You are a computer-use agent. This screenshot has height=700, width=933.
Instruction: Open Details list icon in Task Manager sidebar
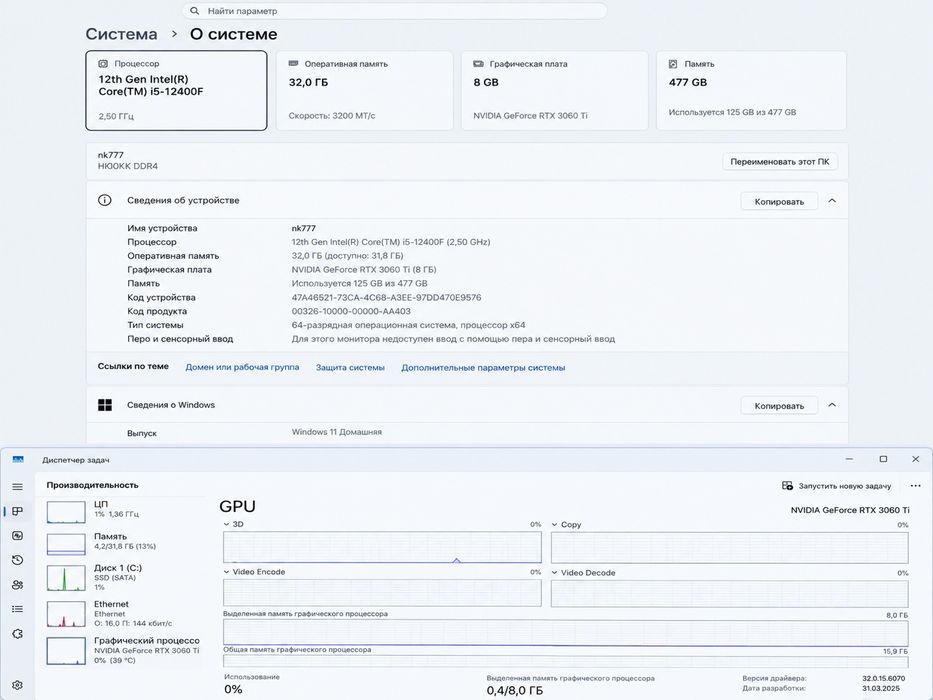click(x=17, y=609)
